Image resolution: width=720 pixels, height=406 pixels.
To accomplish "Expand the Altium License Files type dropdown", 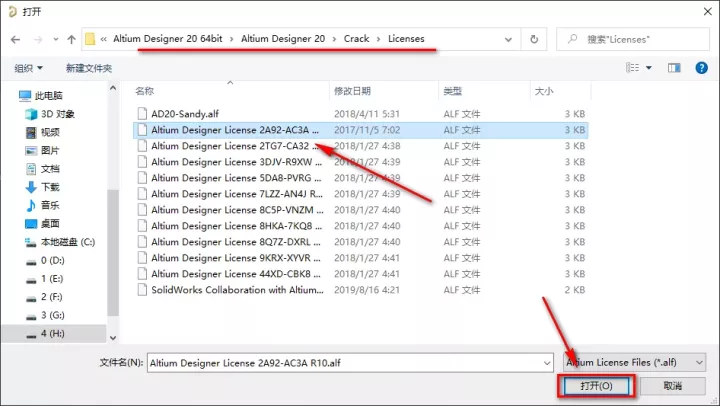I will click(x=636, y=362).
